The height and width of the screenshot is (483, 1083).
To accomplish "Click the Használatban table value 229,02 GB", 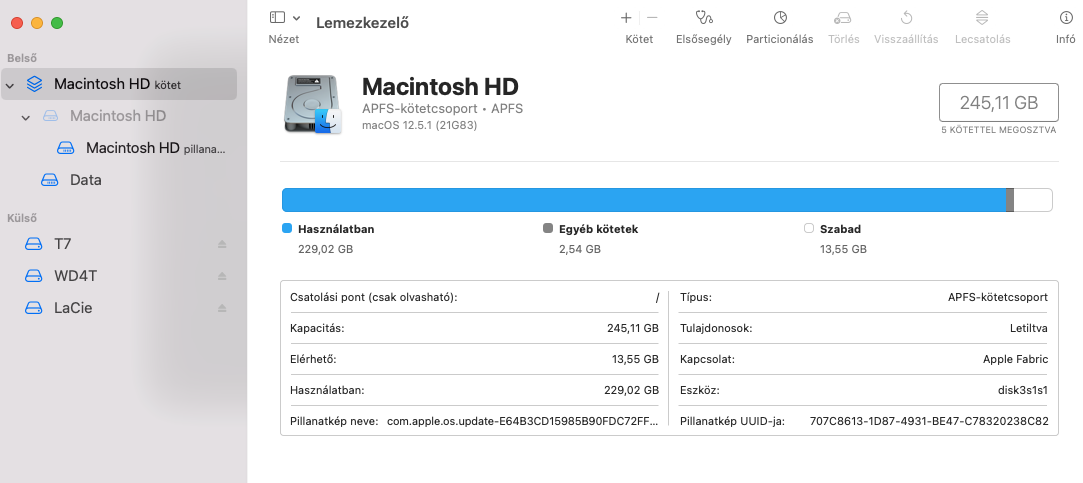I will (x=631, y=390).
